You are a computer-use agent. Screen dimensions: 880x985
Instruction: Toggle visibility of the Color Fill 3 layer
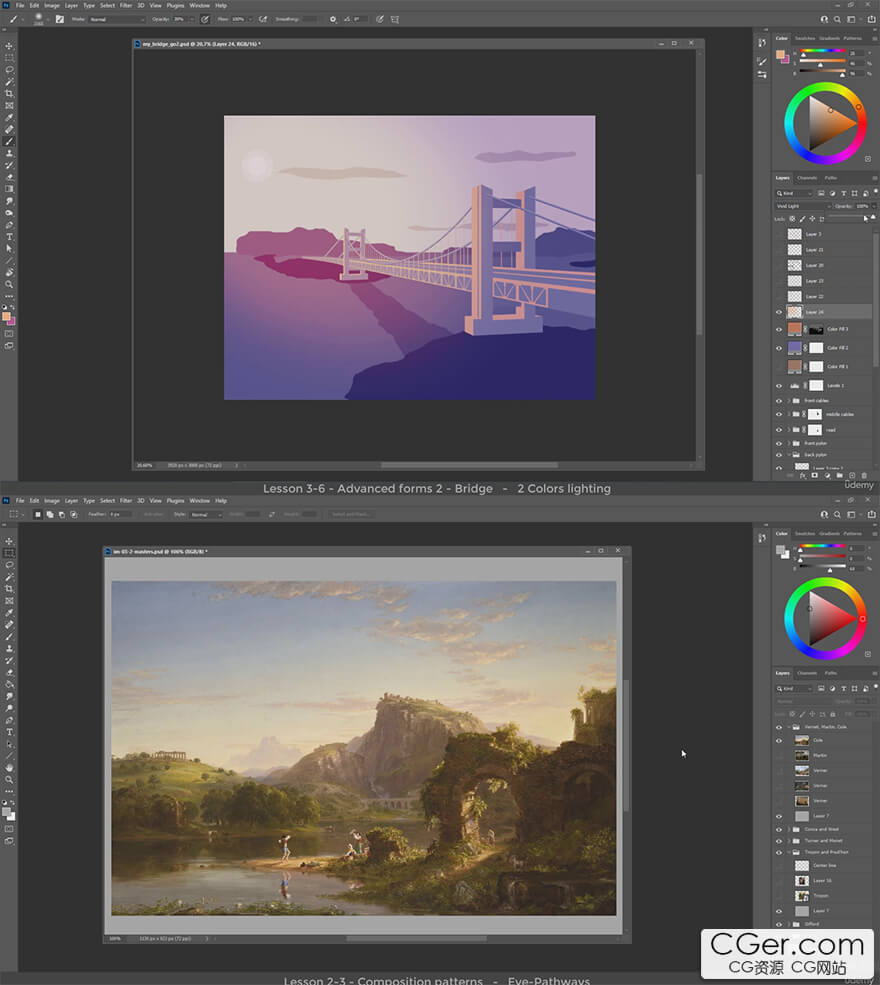click(779, 329)
